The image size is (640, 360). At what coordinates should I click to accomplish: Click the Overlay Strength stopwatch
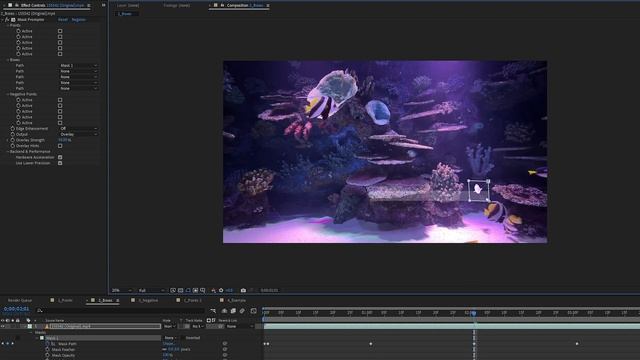coord(13,140)
